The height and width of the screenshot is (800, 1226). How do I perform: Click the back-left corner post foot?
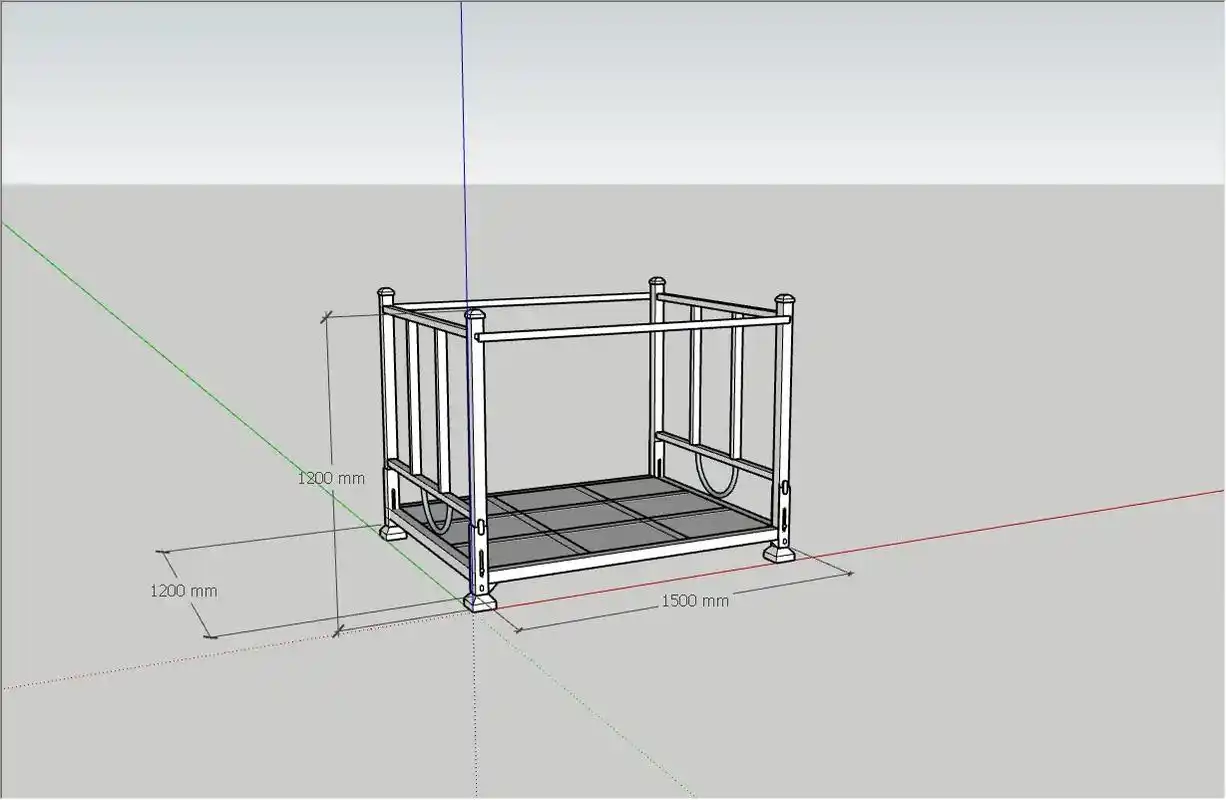click(392, 530)
